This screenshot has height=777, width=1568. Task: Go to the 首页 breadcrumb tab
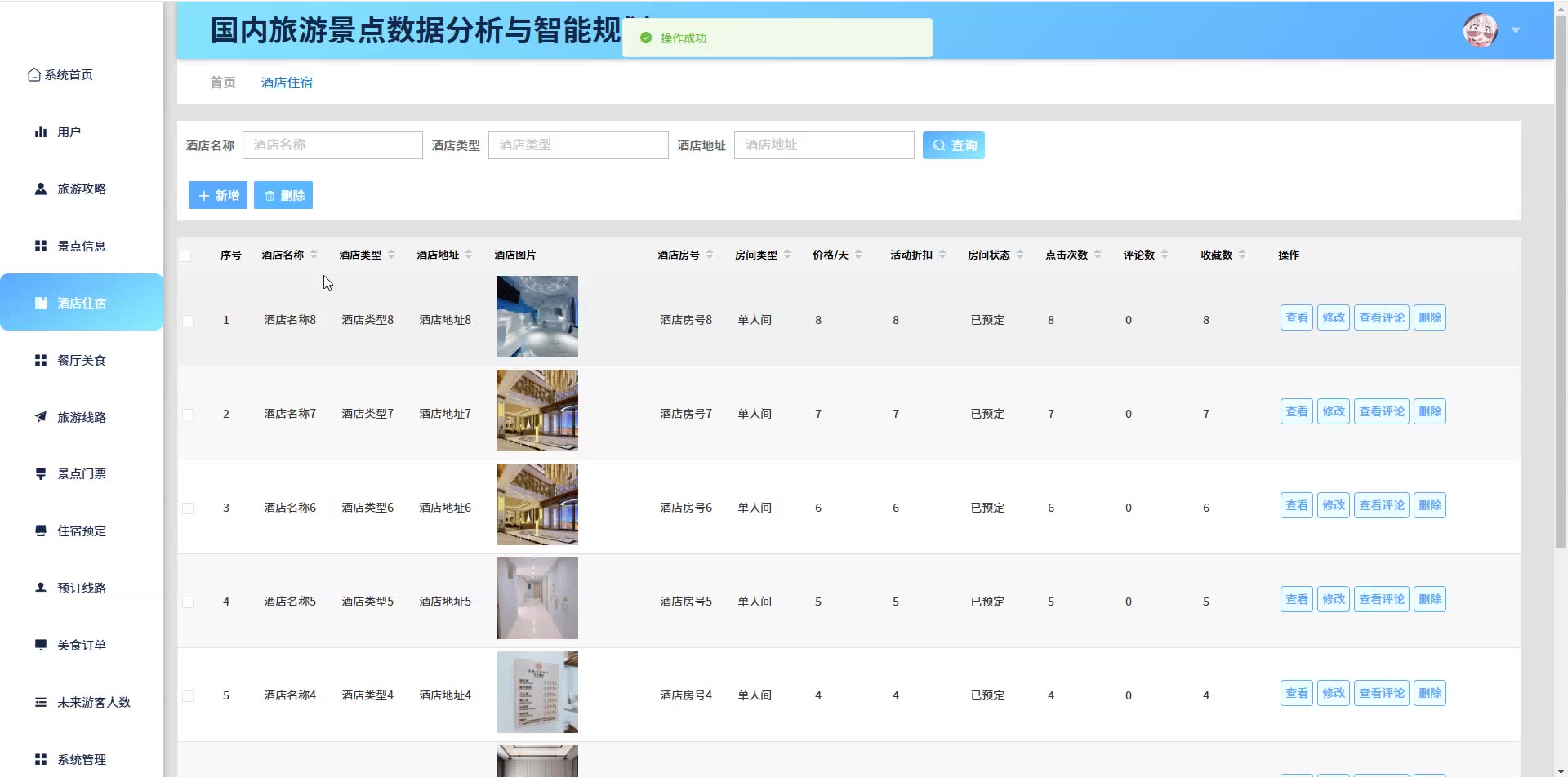222,82
